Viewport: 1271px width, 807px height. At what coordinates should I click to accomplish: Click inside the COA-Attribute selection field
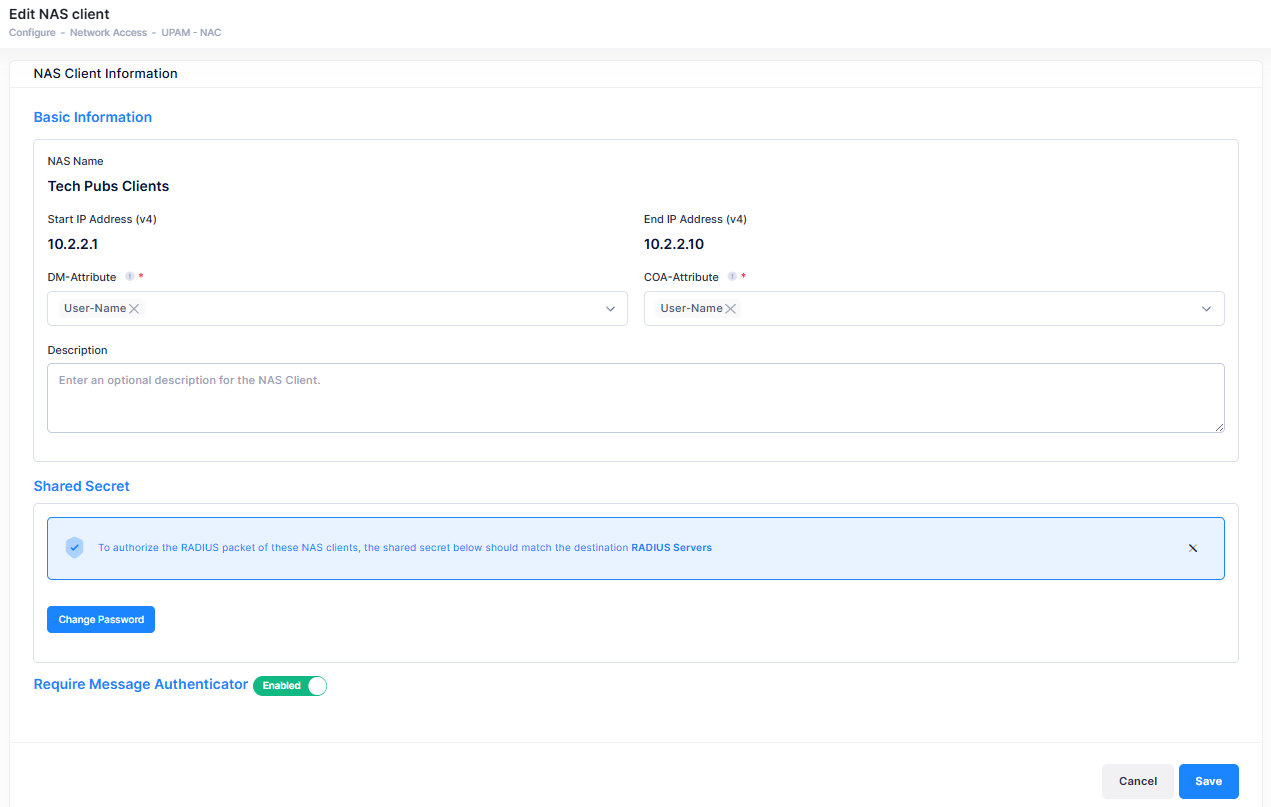pos(960,309)
